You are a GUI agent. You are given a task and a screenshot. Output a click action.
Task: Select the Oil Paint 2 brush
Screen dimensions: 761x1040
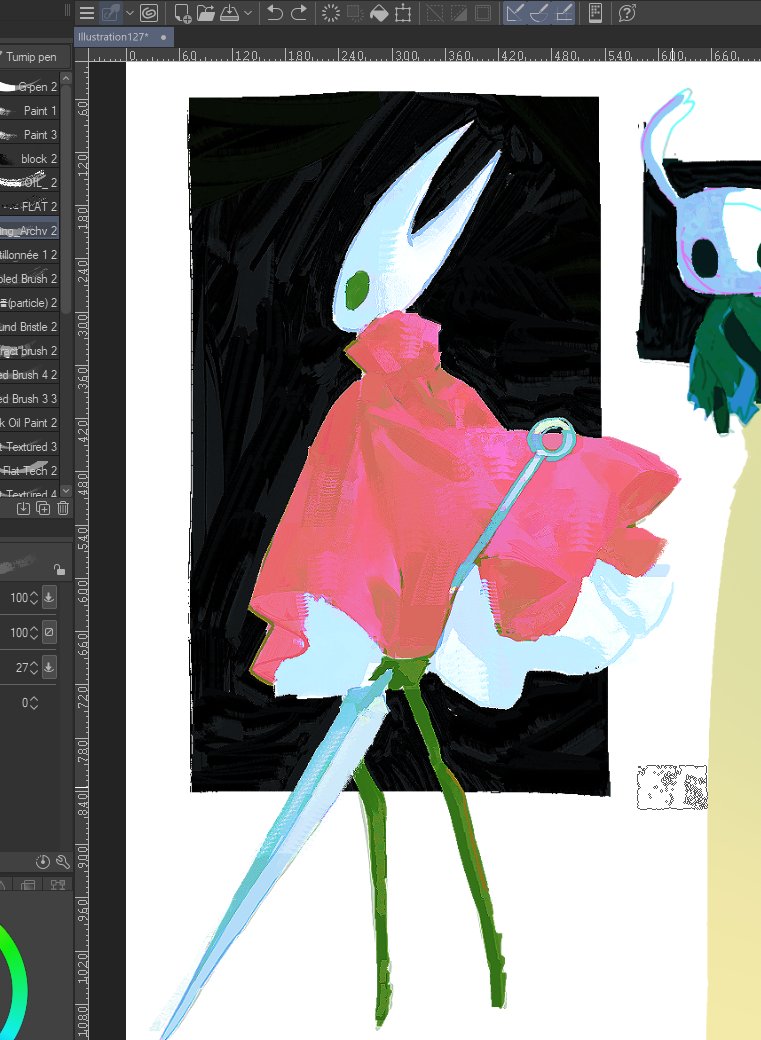pos(29,422)
